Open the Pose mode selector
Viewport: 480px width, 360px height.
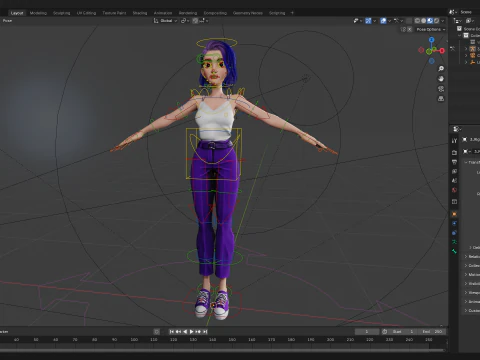7,21
